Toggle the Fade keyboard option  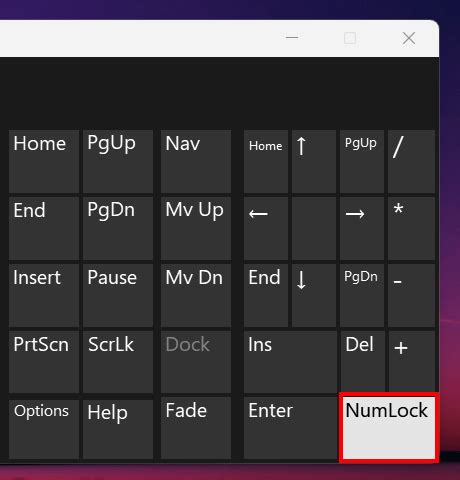coord(196,428)
